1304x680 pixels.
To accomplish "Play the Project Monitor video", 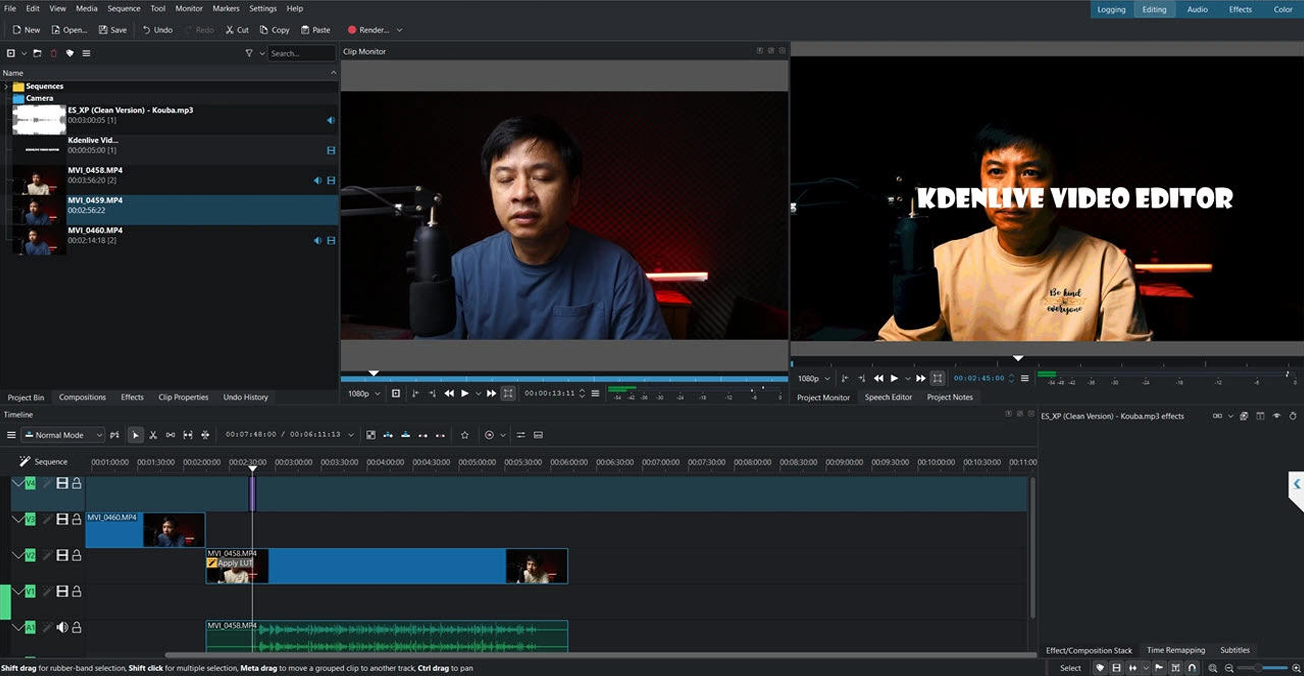I will pyautogui.click(x=894, y=378).
